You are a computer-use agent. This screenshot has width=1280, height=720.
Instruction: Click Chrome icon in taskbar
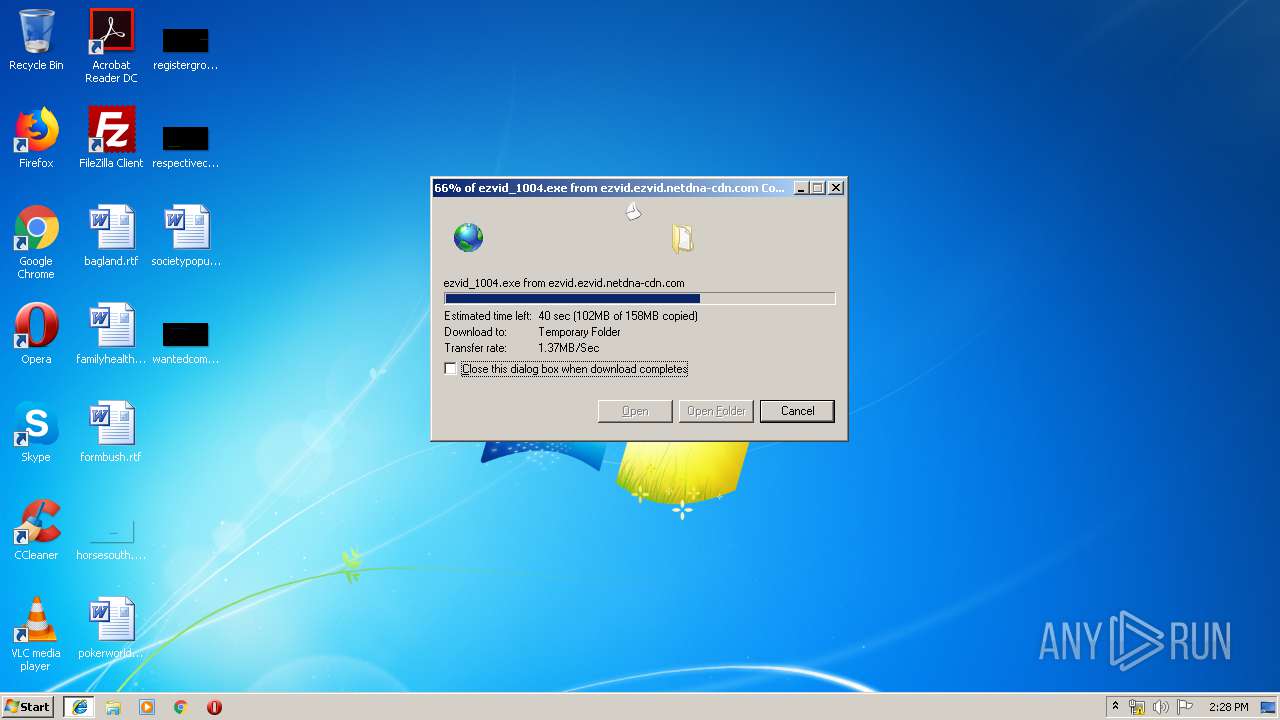pos(181,707)
